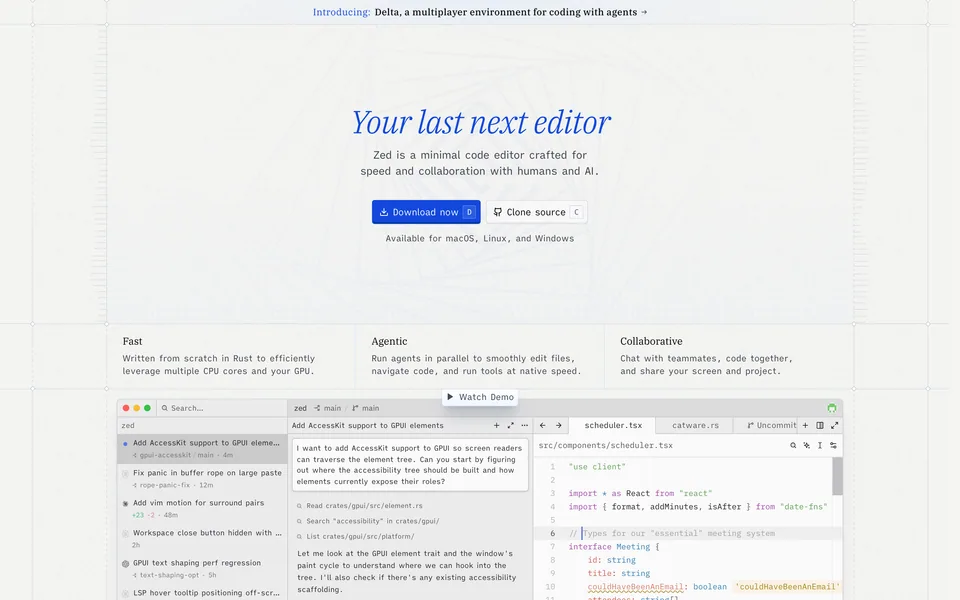Click the interface Meeting code line
The height and width of the screenshot is (600, 960).
[613, 547]
